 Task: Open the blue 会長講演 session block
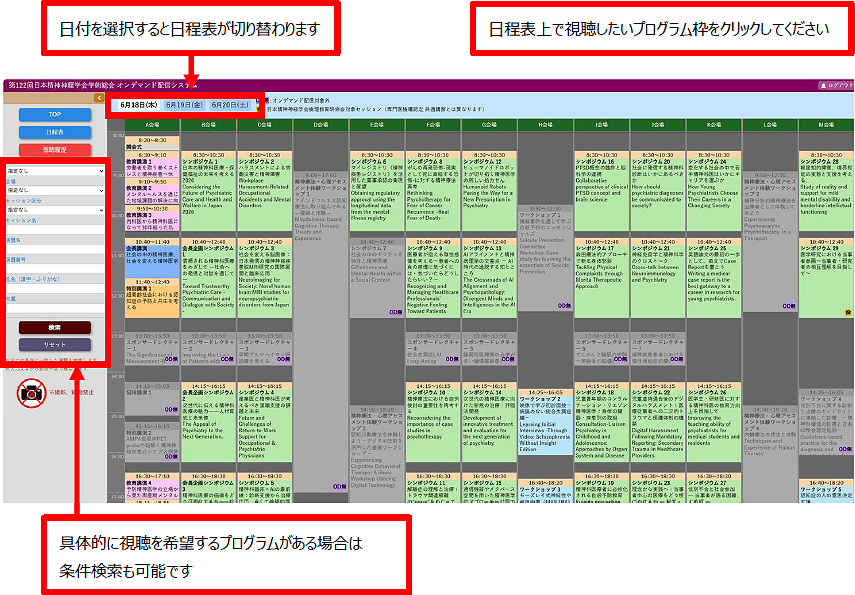point(152,257)
